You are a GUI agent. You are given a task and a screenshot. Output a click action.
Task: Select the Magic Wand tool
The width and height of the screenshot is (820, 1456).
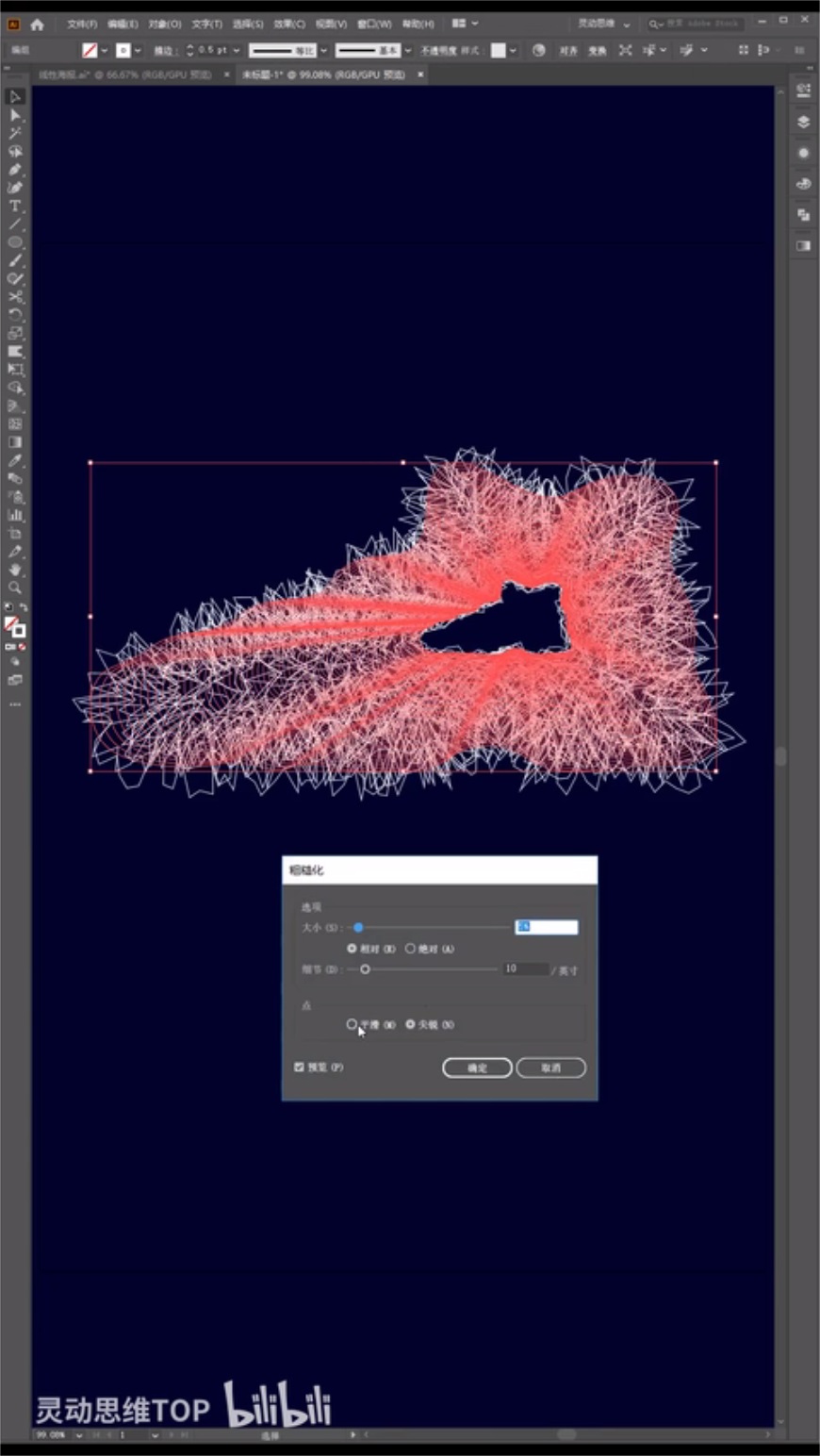pos(15,133)
